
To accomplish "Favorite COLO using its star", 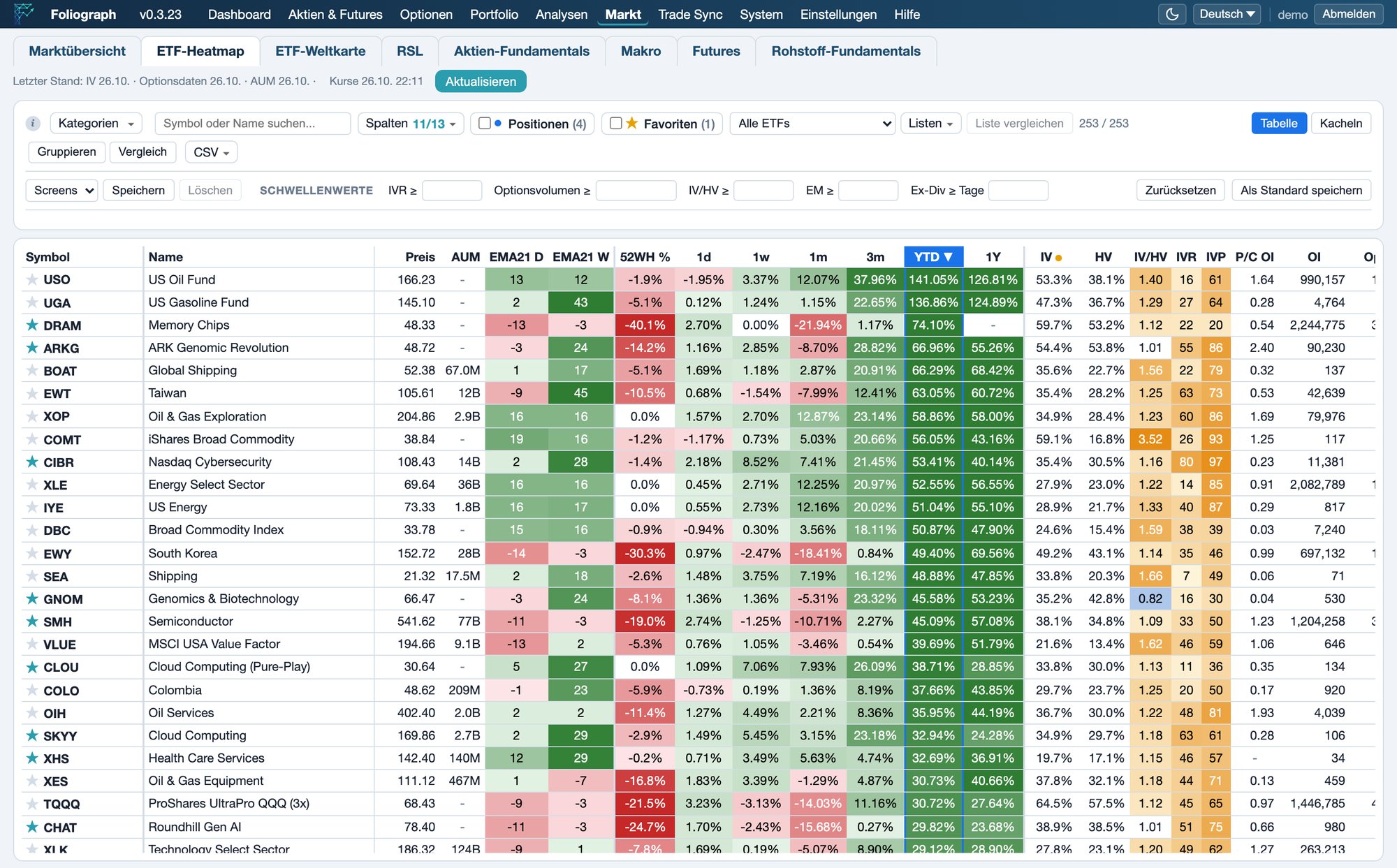I will pos(32,690).
